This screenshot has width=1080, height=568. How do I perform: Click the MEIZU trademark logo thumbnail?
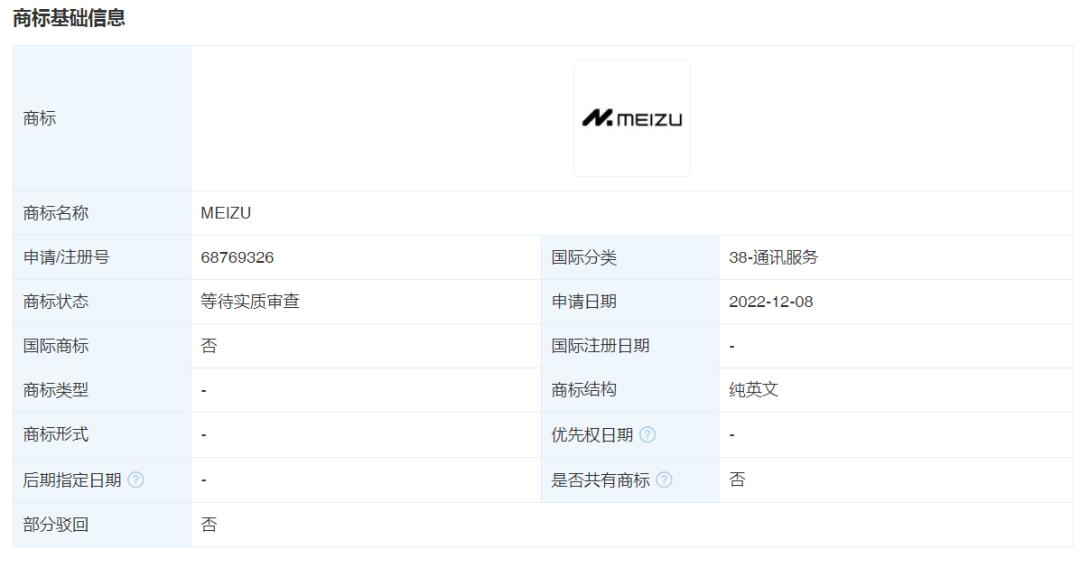pos(632,118)
